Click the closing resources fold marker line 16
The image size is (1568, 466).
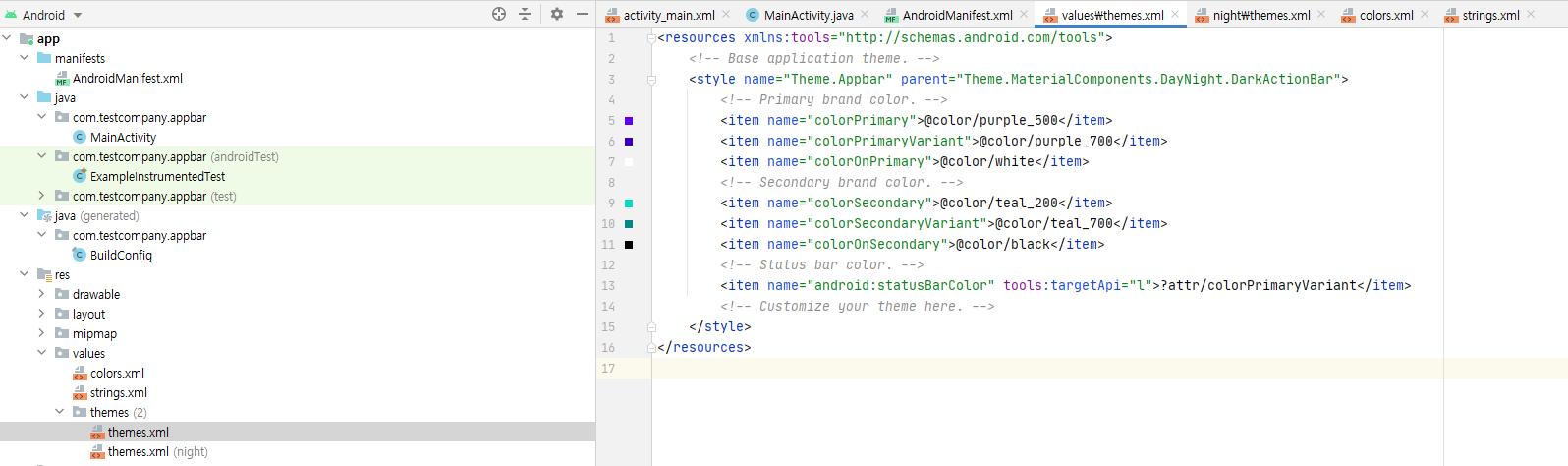tap(651, 348)
